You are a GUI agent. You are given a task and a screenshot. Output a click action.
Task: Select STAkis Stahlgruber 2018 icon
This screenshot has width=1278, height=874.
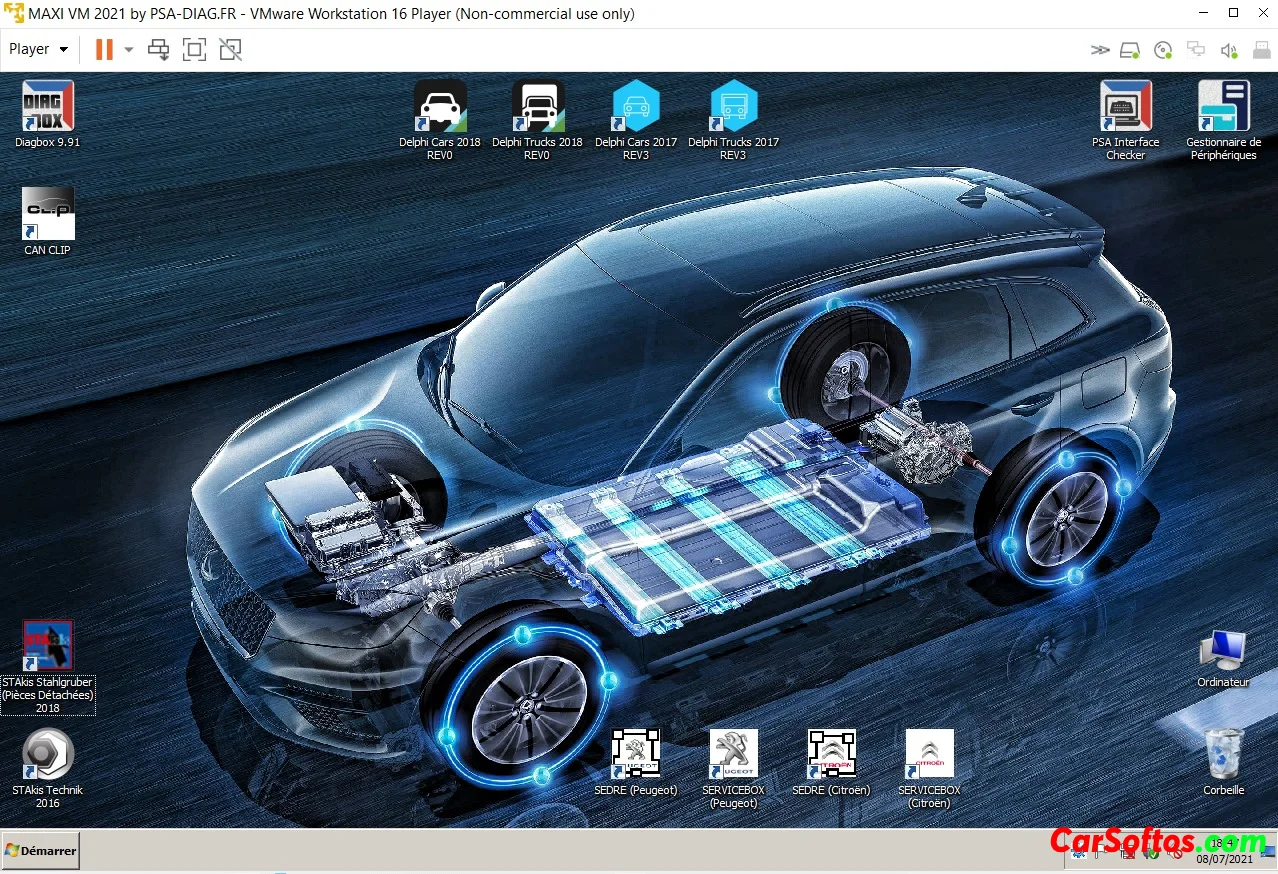coord(47,646)
